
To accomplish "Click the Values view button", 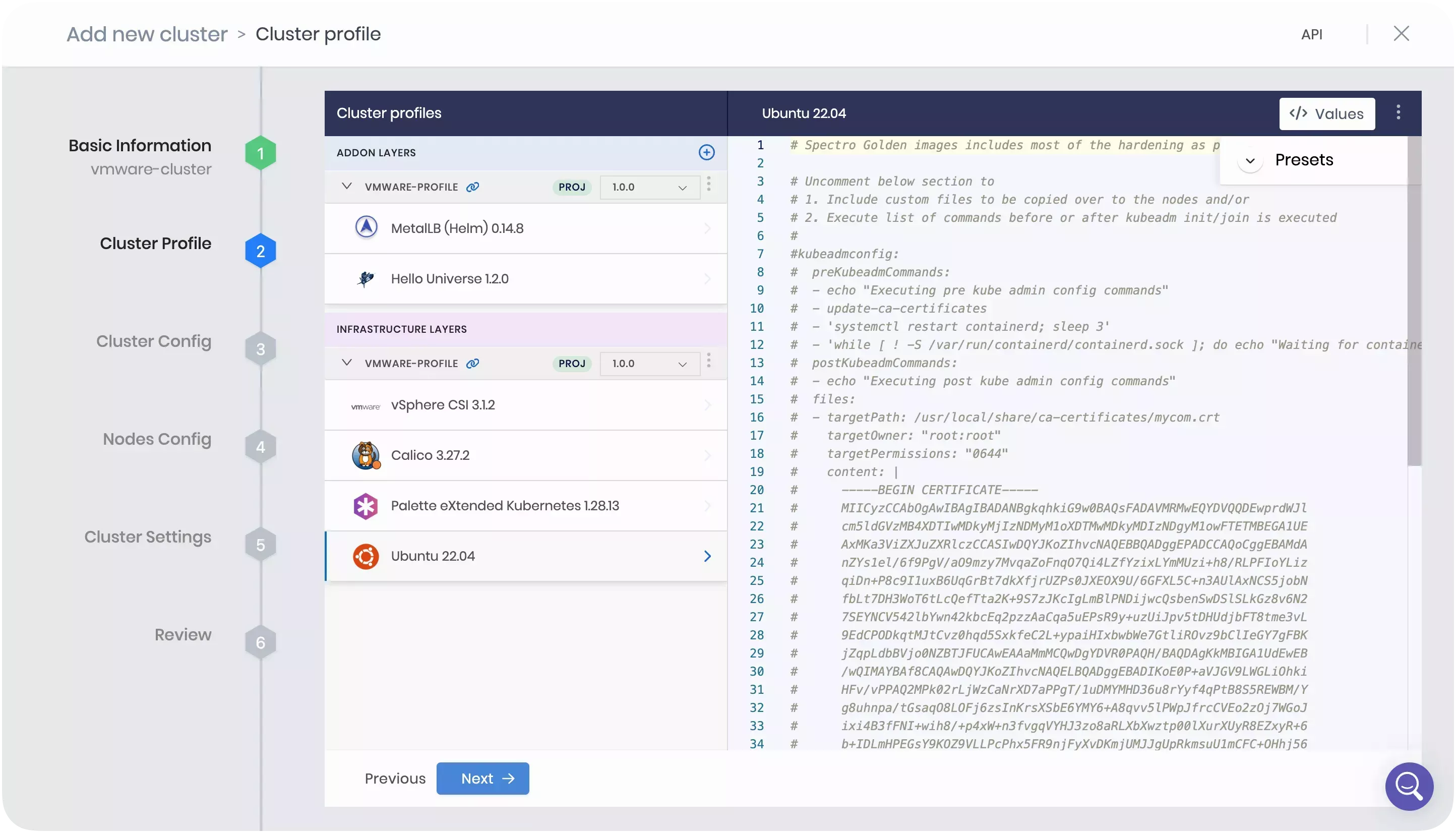I will pyautogui.click(x=1326, y=114).
